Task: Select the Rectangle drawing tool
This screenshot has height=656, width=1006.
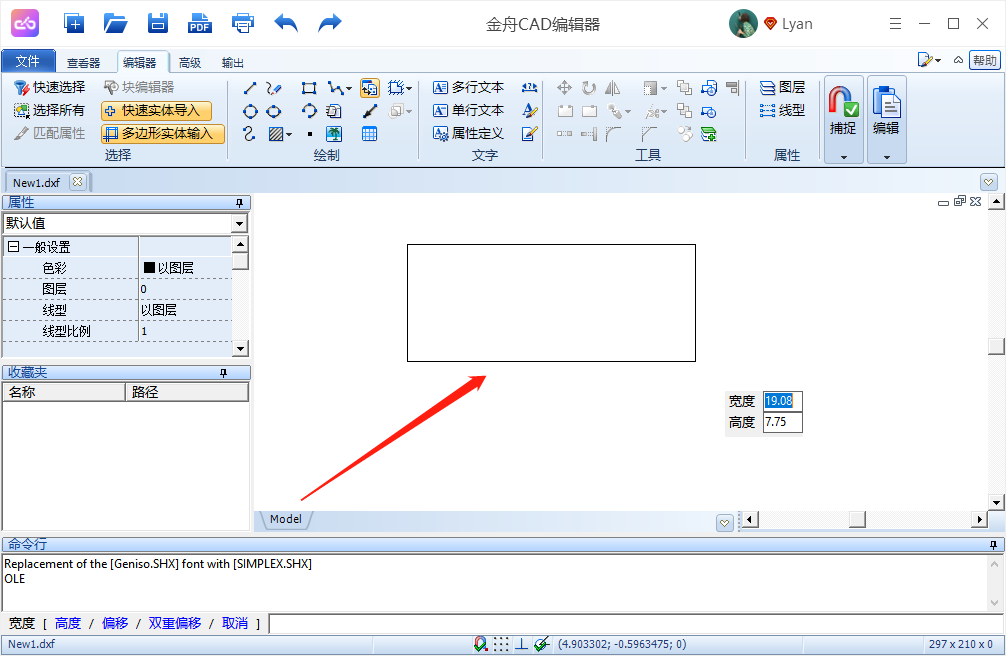Action: pyautogui.click(x=309, y=88)
